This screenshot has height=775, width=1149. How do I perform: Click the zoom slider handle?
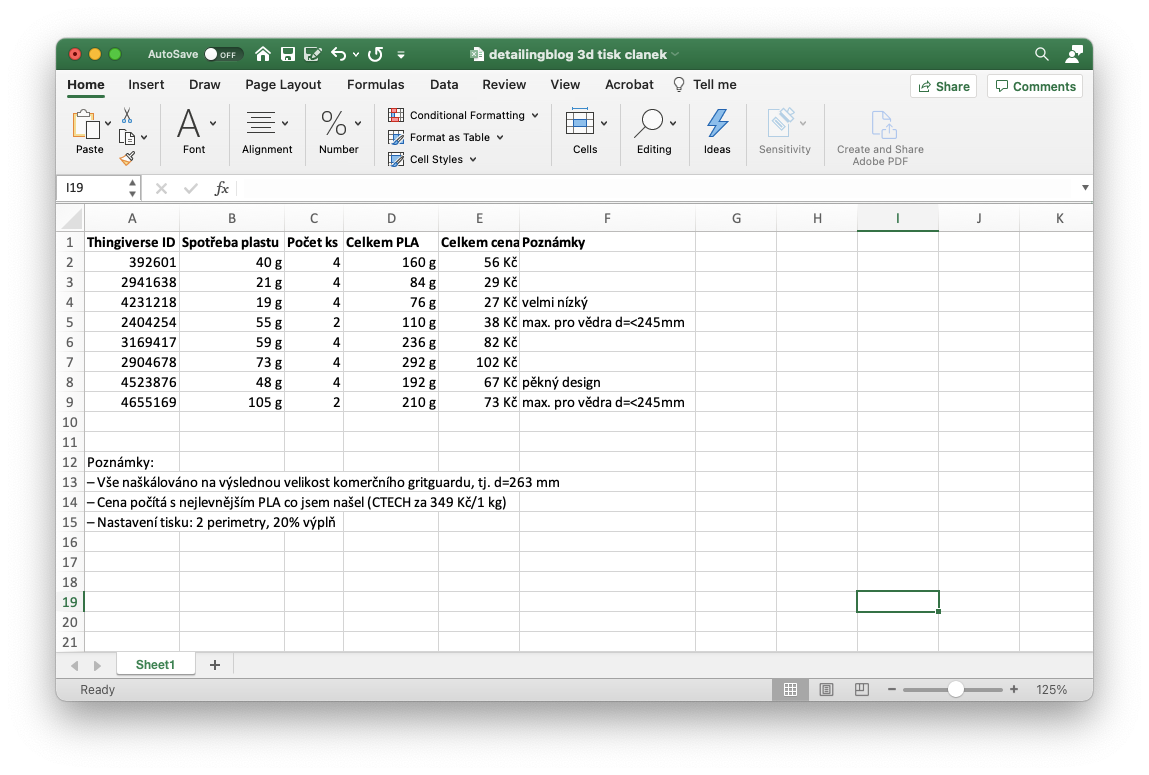(x=956, y=690)
